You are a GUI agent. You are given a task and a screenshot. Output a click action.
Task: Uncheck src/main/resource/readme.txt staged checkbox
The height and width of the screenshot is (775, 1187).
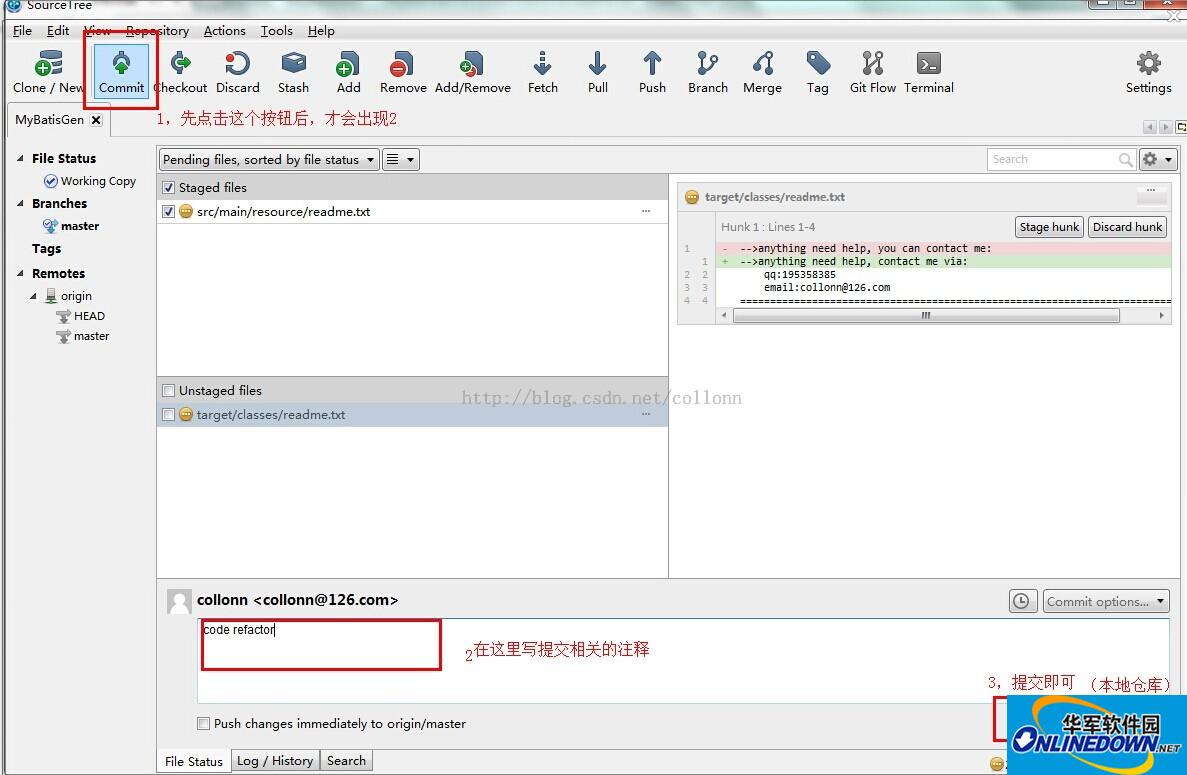click(169, 212)
